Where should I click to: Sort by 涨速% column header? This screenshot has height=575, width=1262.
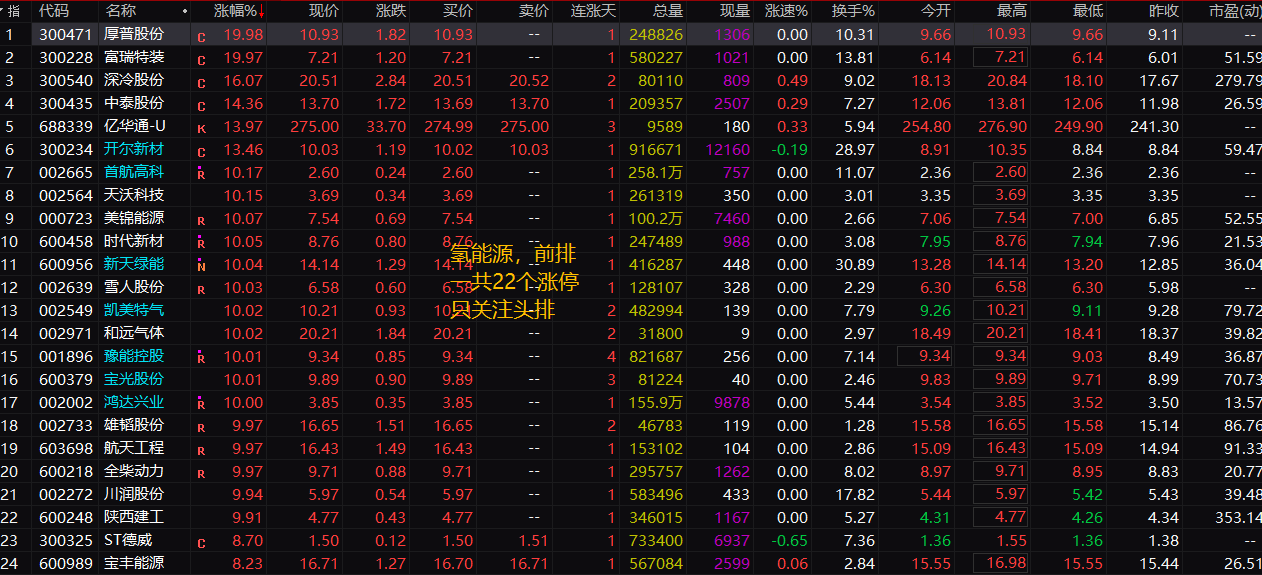(x=786, y=11)
